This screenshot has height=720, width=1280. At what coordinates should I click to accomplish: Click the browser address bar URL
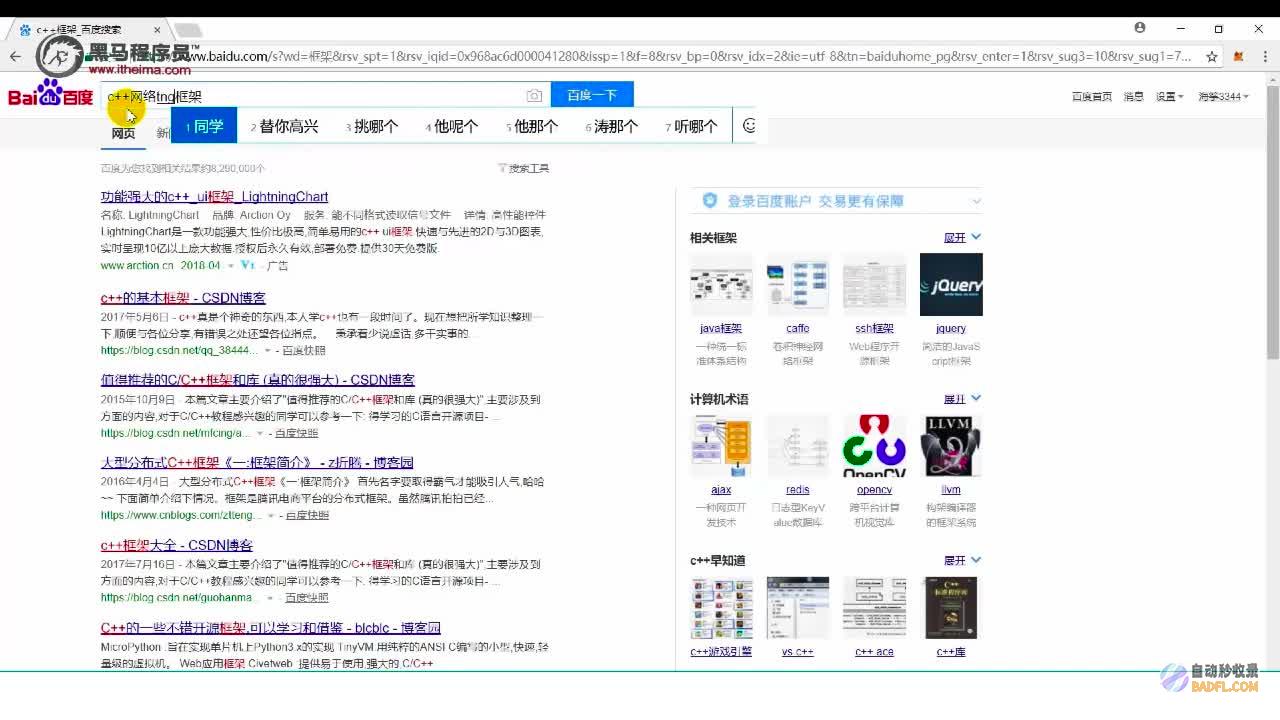point(690,57)
